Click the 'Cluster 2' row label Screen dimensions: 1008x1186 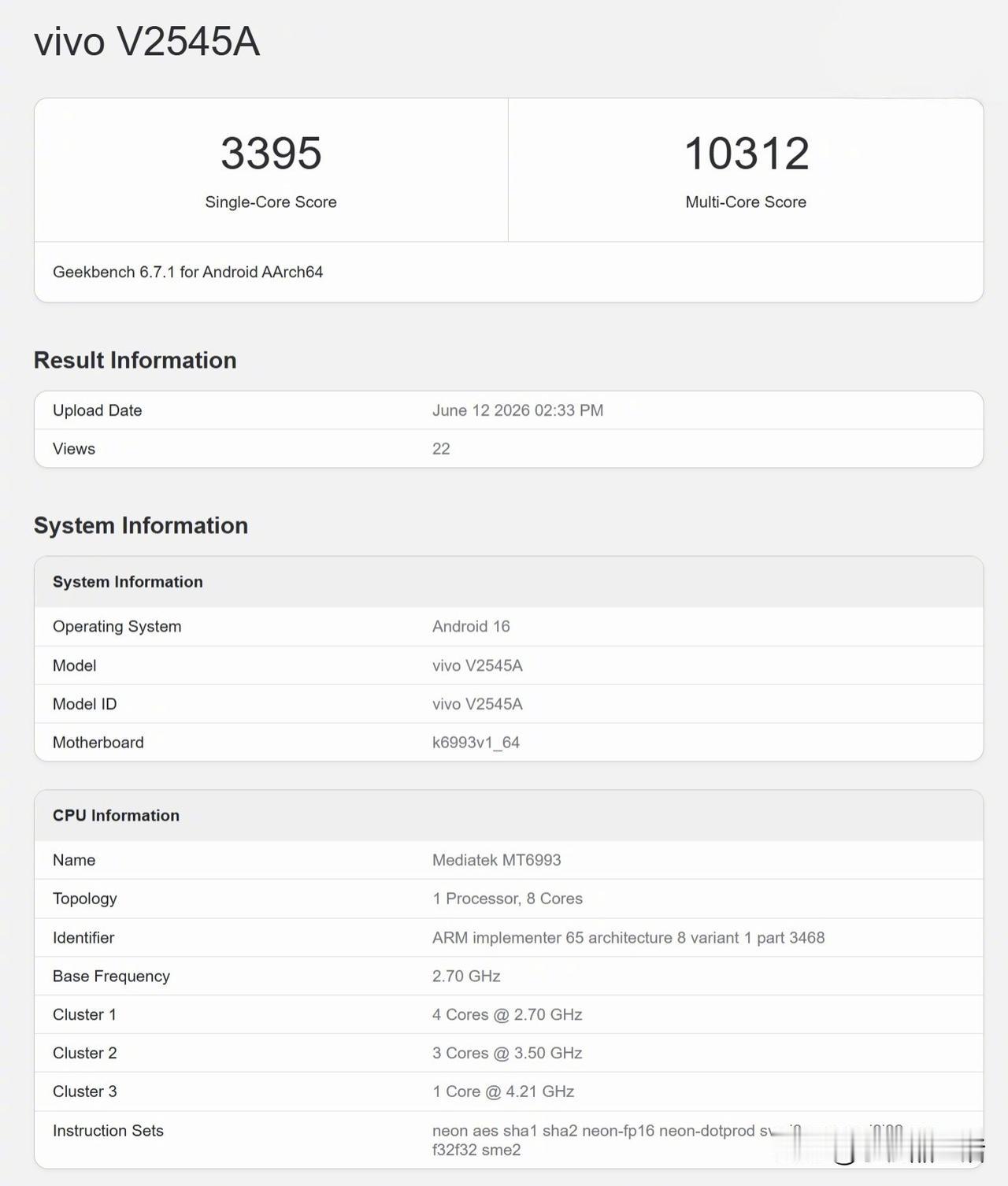(x=84, y=1054)
